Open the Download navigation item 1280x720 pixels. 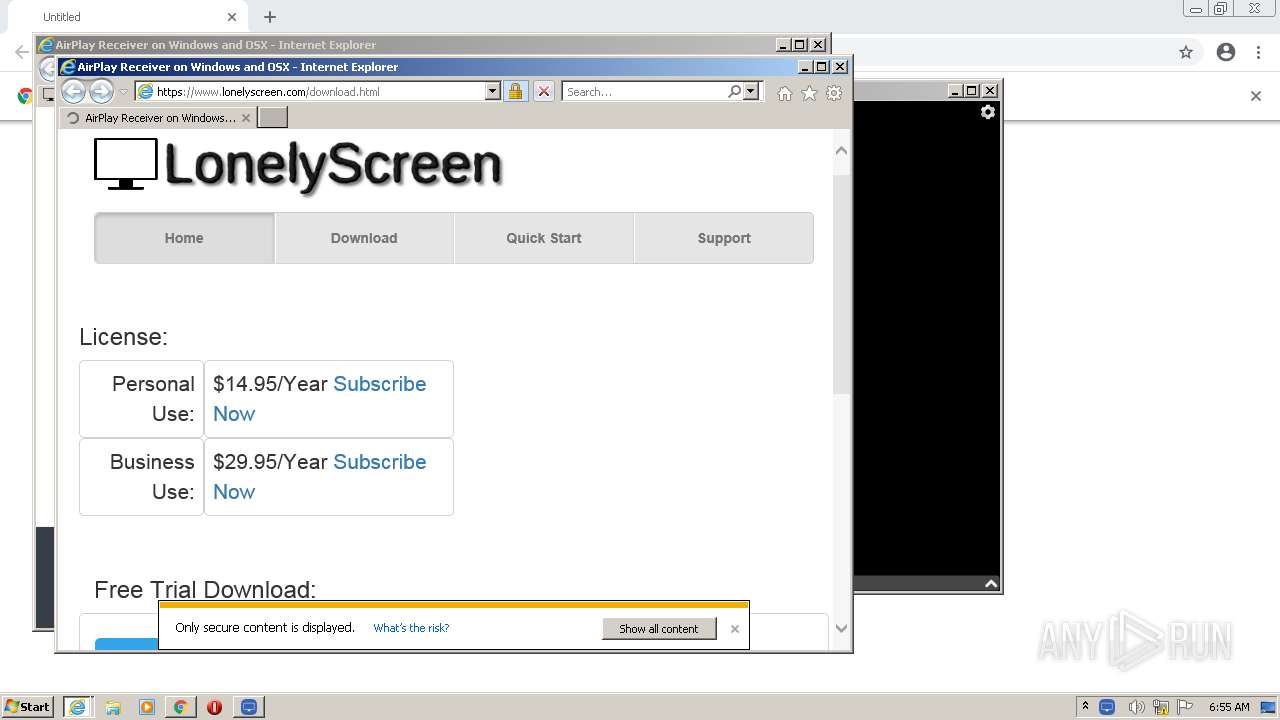(x=364, y=238)
